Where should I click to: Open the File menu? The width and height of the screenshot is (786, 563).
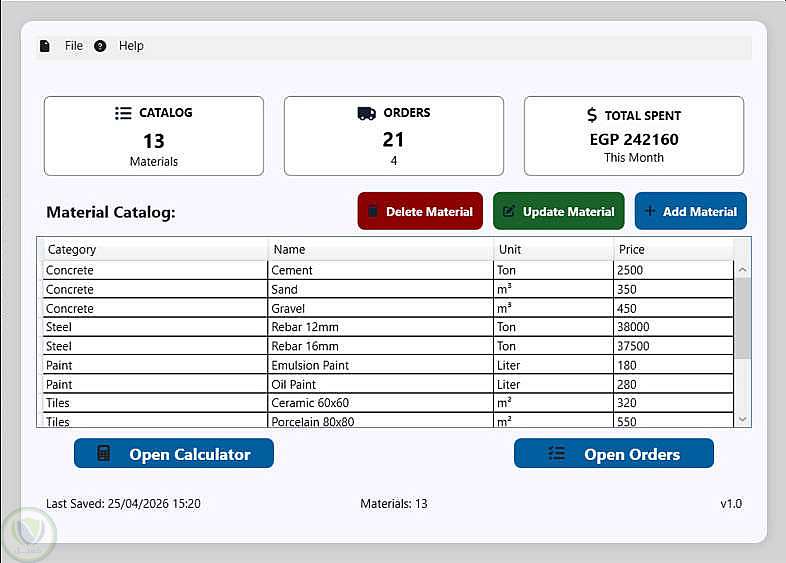point(73,46)
